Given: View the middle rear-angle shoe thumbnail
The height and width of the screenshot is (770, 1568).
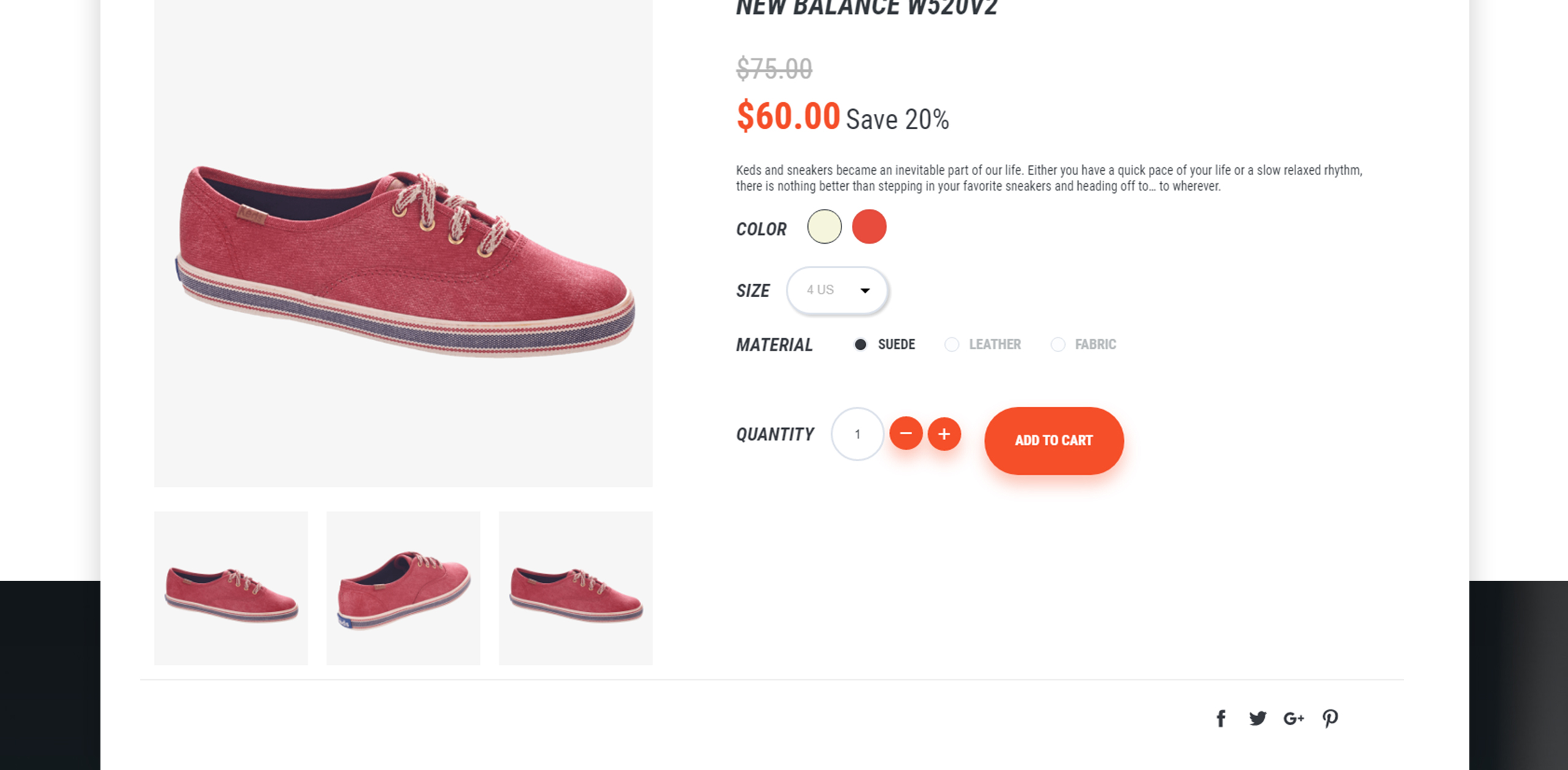Looking at the screenshot, I should point(404,588).
